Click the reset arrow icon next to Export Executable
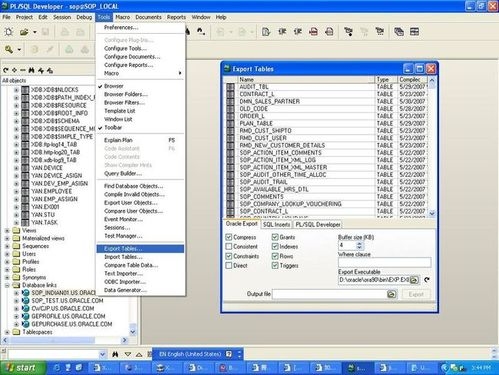499x375 pixels. coord(427,280)
